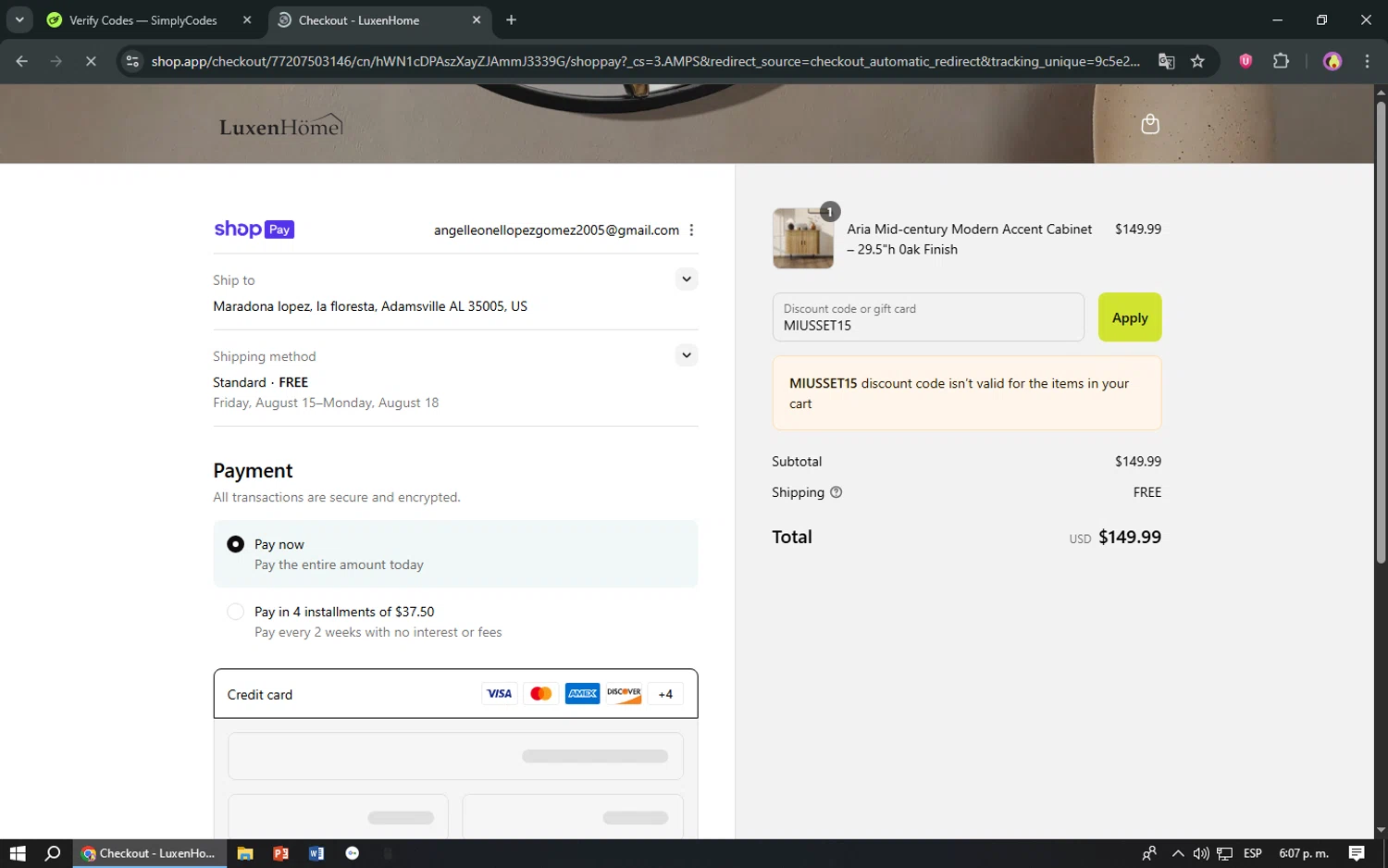This screenshot has width=1388, height=868.
Task: Open the translate page icon
Action: 1166,61
